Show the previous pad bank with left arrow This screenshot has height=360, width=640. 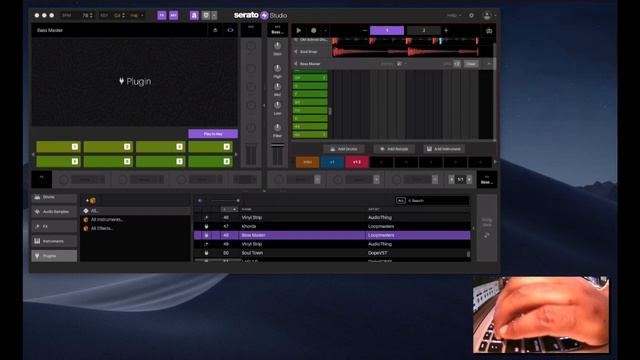click(x=33, y=154)
